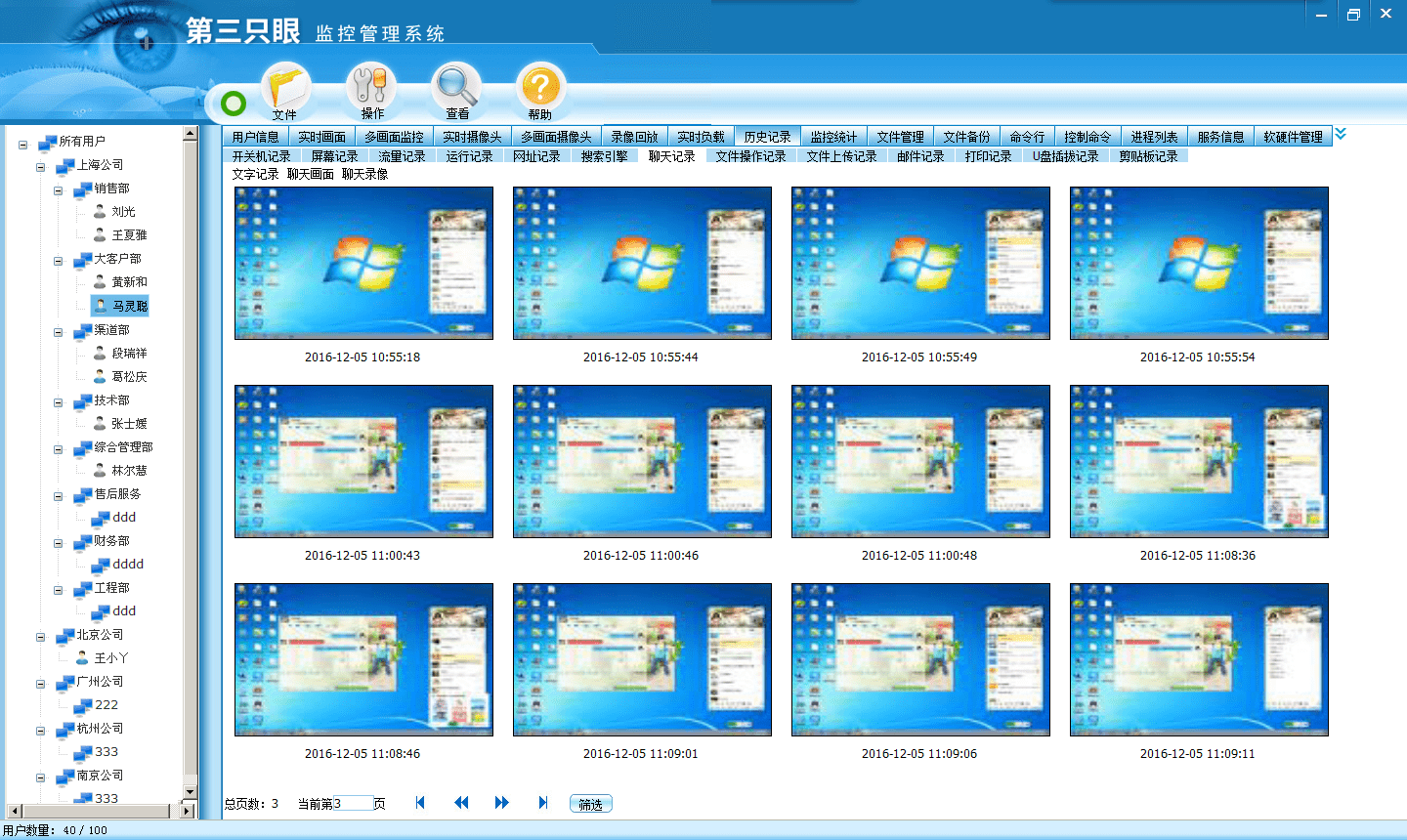Image resolution: width=1407 pixels, height=840 pixels.
Task: Click the user icon beside 段瑞祥
Action: [x=100, y=353]
